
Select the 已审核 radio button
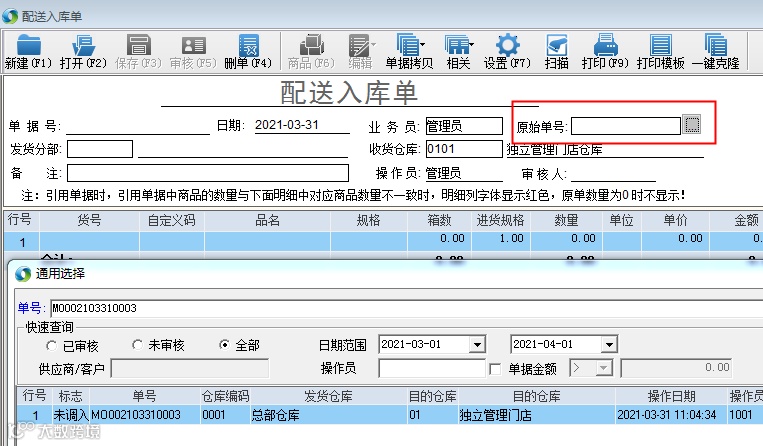51,345
